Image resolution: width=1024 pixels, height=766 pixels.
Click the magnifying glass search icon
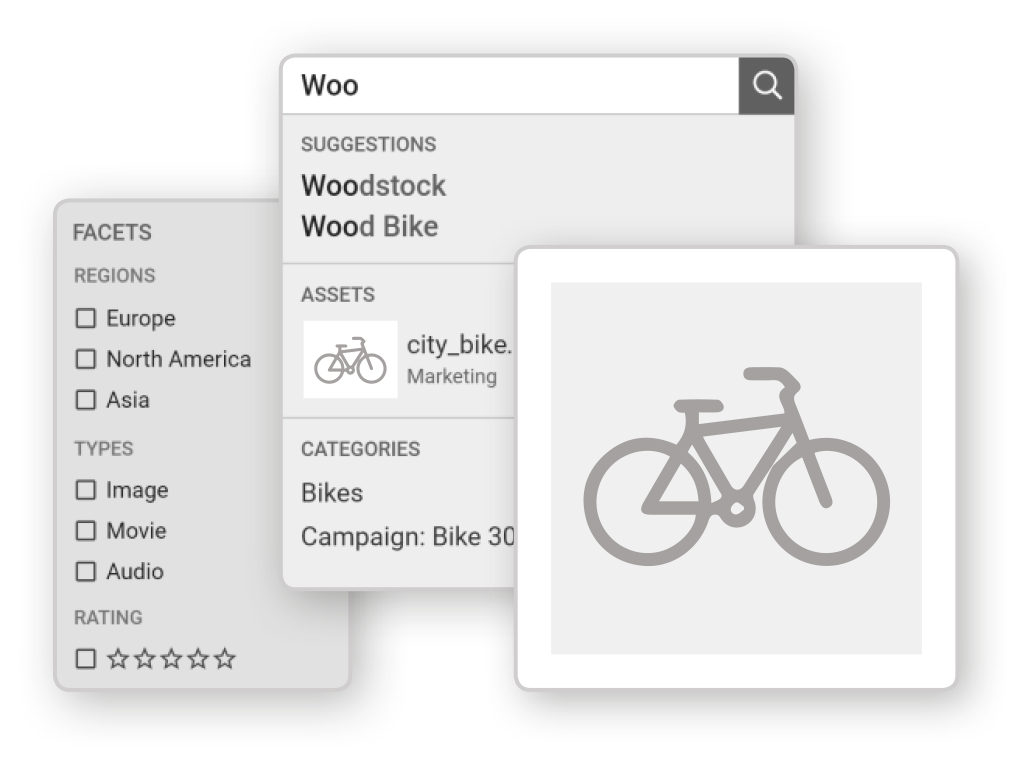click(x=766, y=86)
